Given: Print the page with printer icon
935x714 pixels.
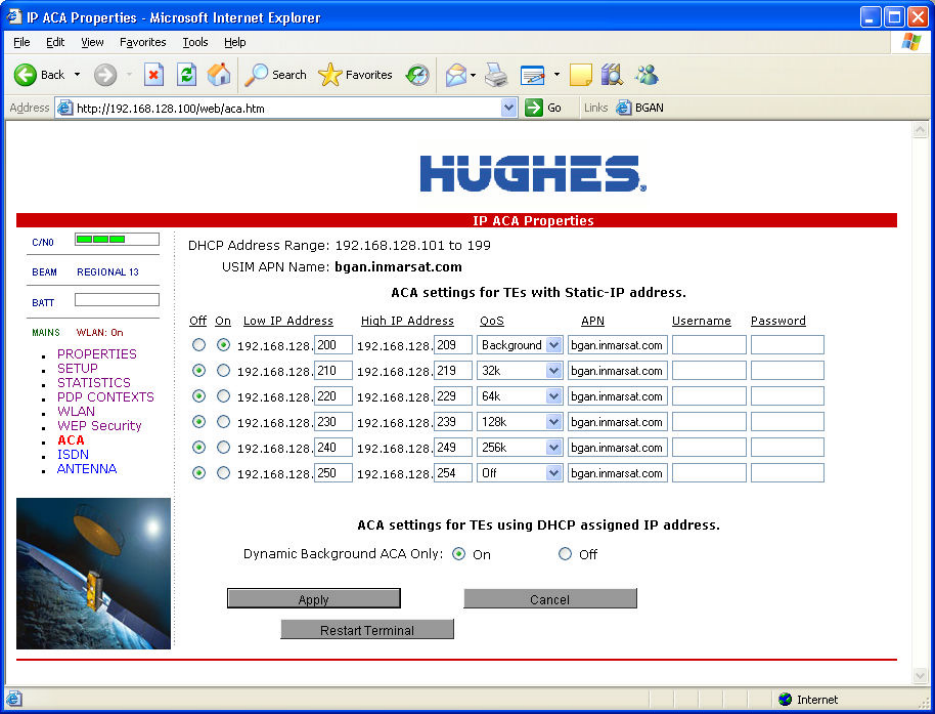Looking at the screenshot, I should coord(496,75).
